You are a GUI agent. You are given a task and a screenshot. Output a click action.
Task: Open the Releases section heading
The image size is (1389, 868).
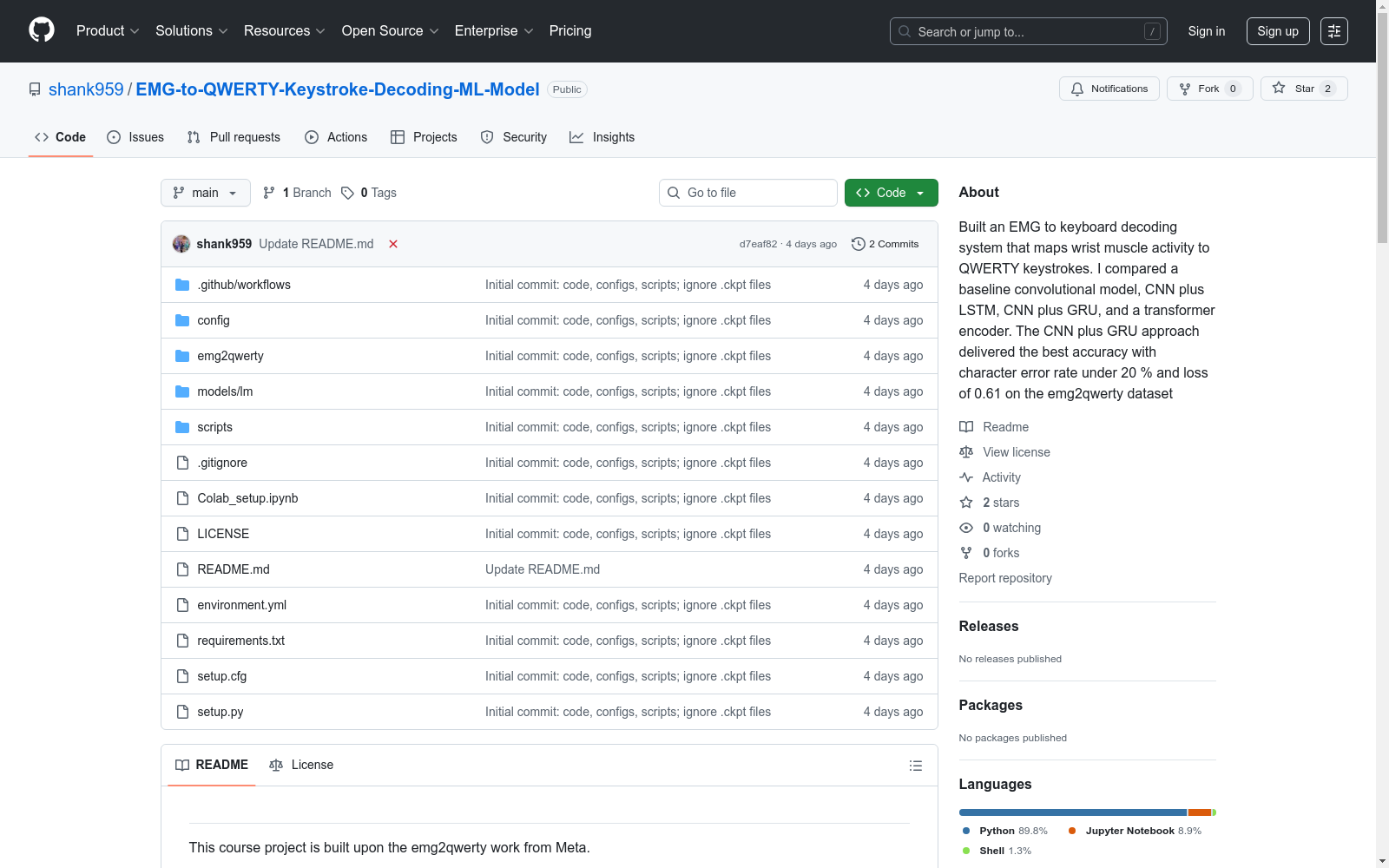(989, 626)
